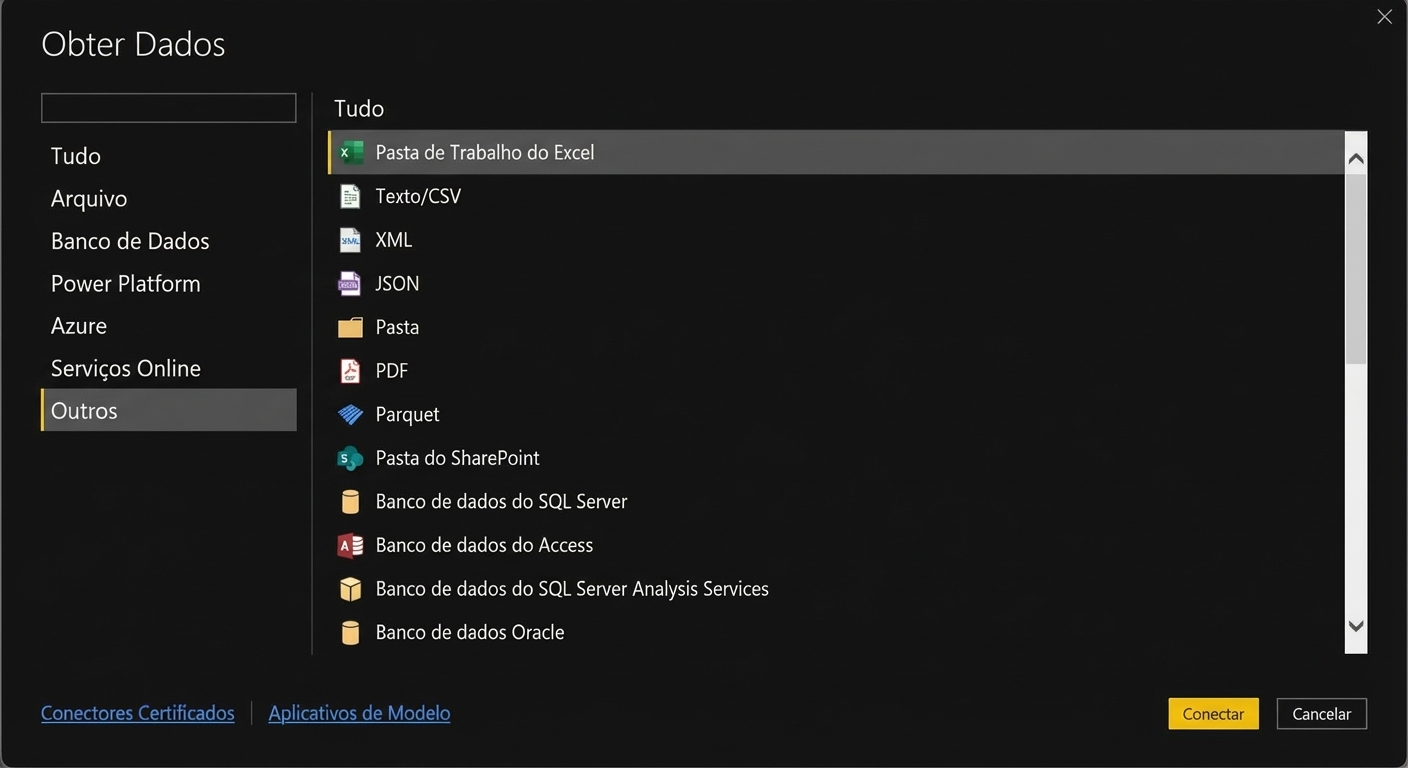
Task: Click the connector search box
Action: pyautogui.click(x=168, y=108)
